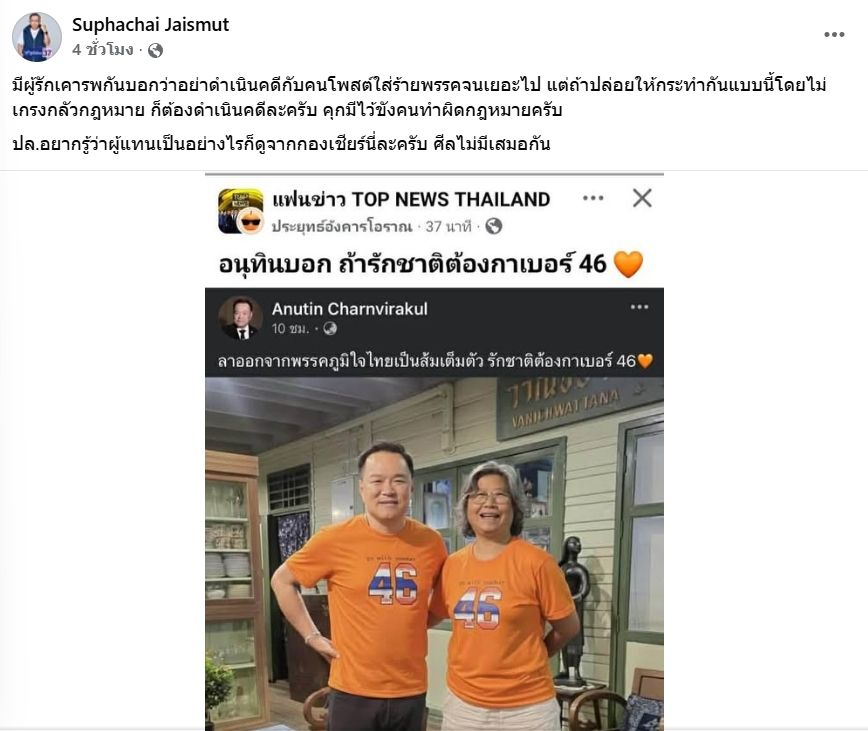Click the globe icon next to 37 นาที

point(493,226)
